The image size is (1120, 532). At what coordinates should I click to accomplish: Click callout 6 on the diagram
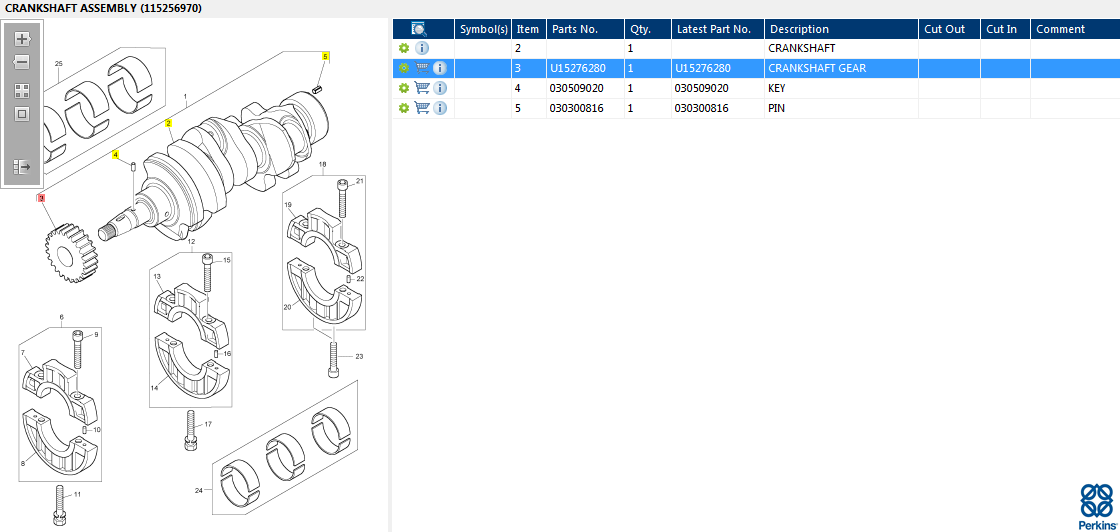[x=61, y=316]
